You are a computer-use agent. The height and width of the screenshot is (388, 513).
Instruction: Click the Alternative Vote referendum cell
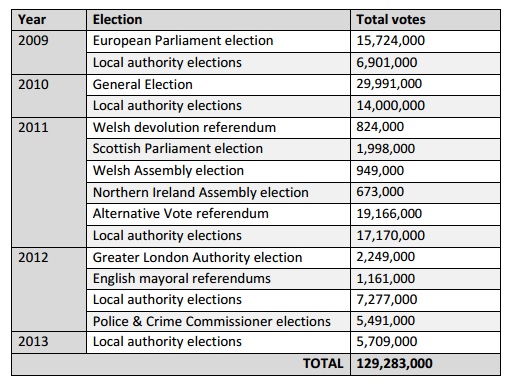pyautogui.click(x=218, y=214)
